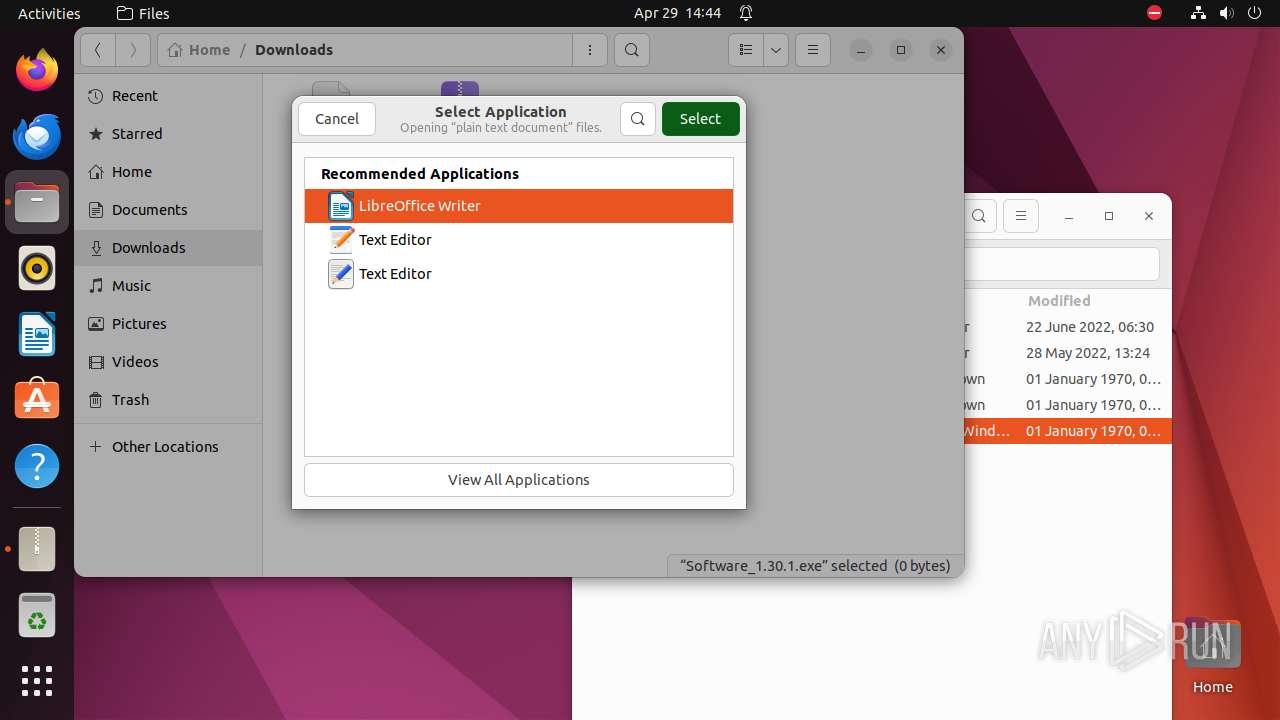Open Recent in the sidebar
1280x720 pixels.
coord(168,96)
